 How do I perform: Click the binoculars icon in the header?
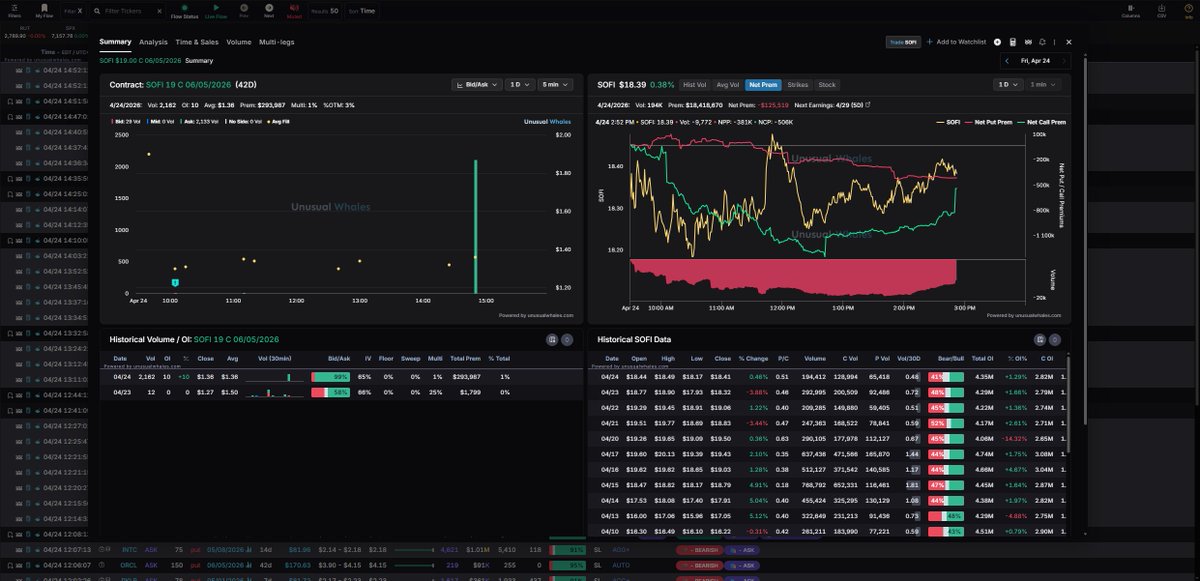1028,42
